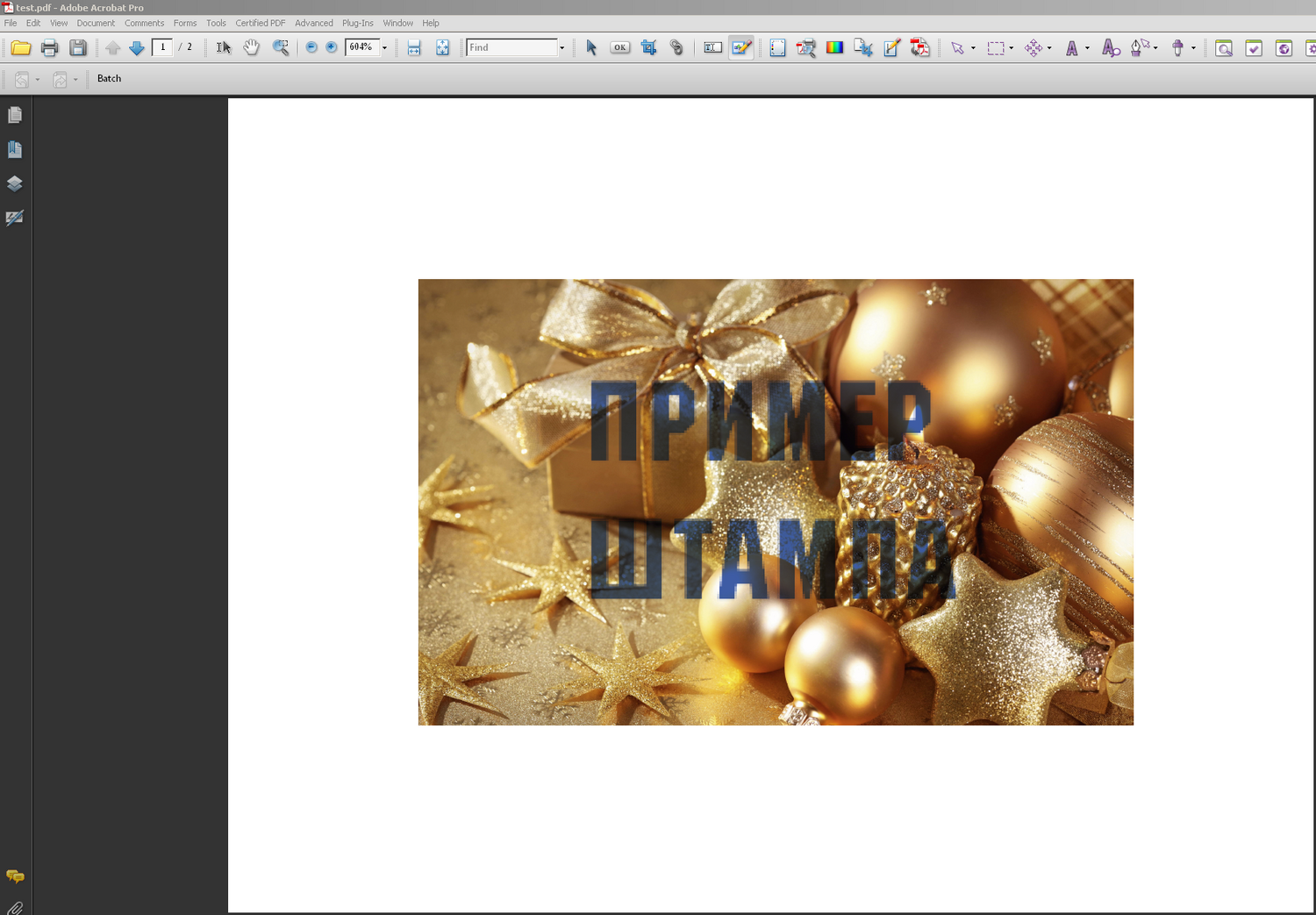Choose the text Select tool
The height and width of the screenshot is (915, 1316).
coord(224,47)
